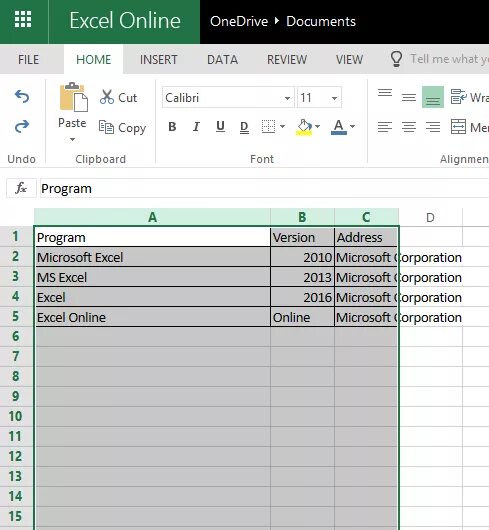Click cell containing Program
Viewport: 489px width, 530px height.
point(152,237)
